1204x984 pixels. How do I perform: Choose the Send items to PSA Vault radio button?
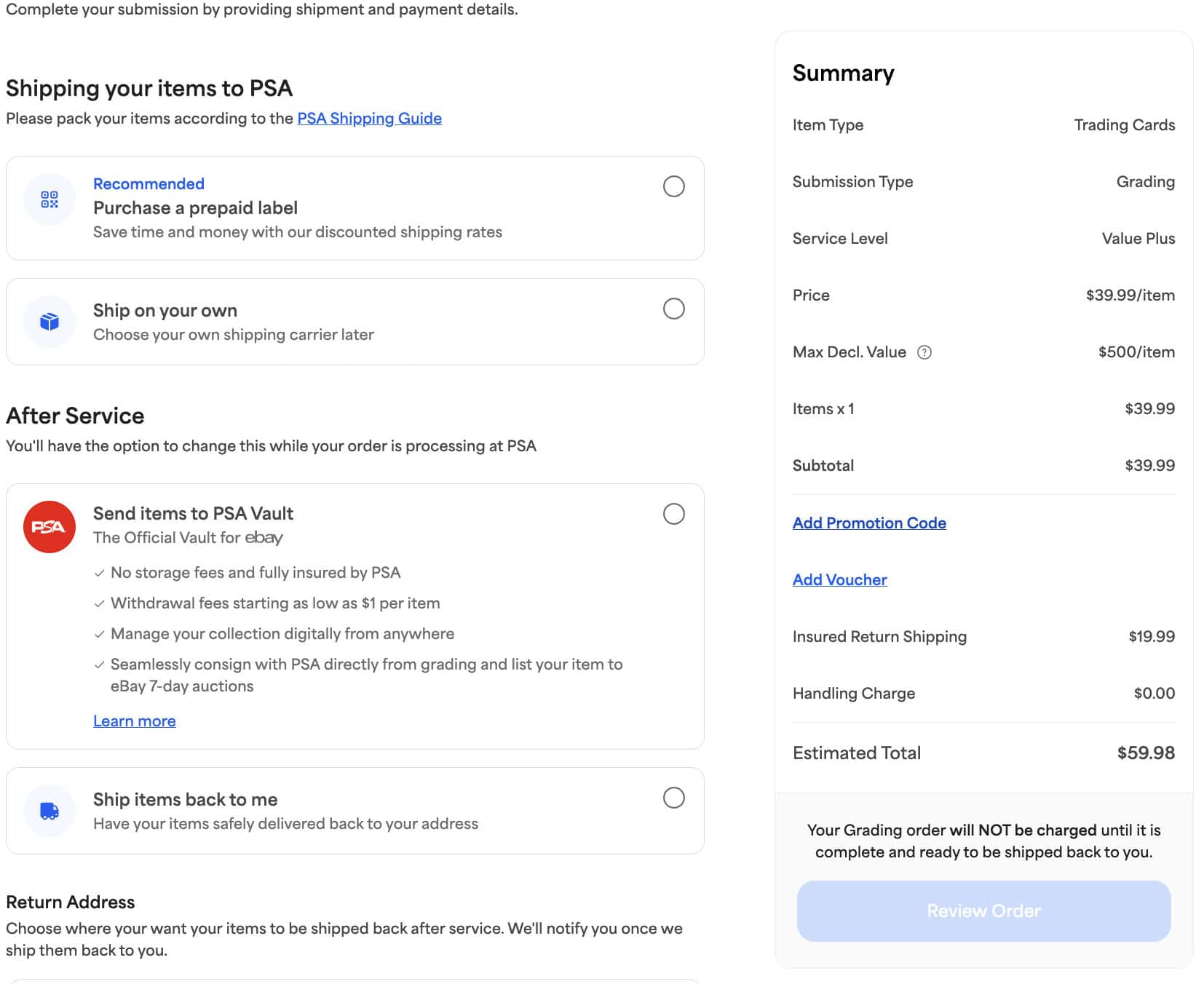point(675,514)
